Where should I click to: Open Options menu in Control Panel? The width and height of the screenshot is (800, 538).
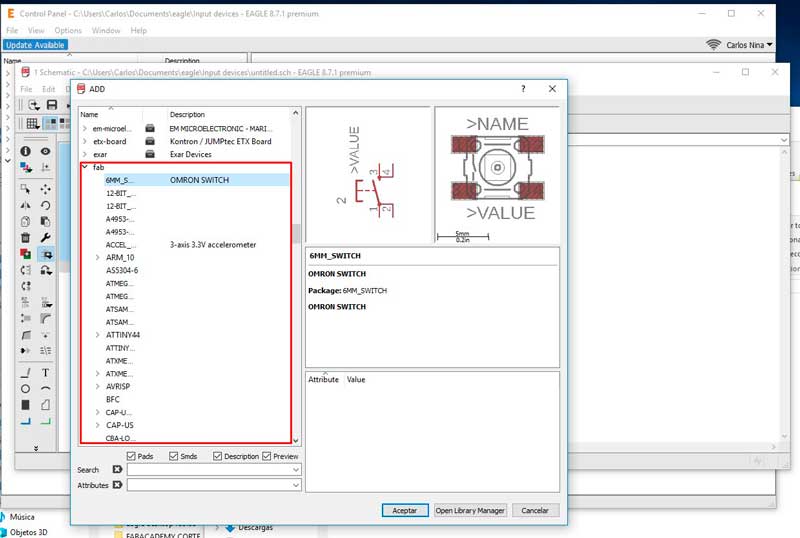tap(68, 31)
